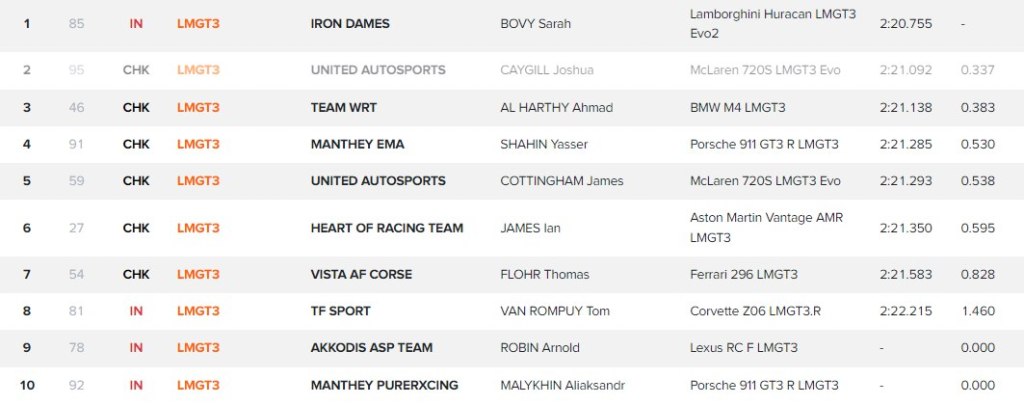Image resolution: width=1024 pixels, height=405 pixels.
Task: Select driver VAN ROMPUY Tom
Action: 553,311
